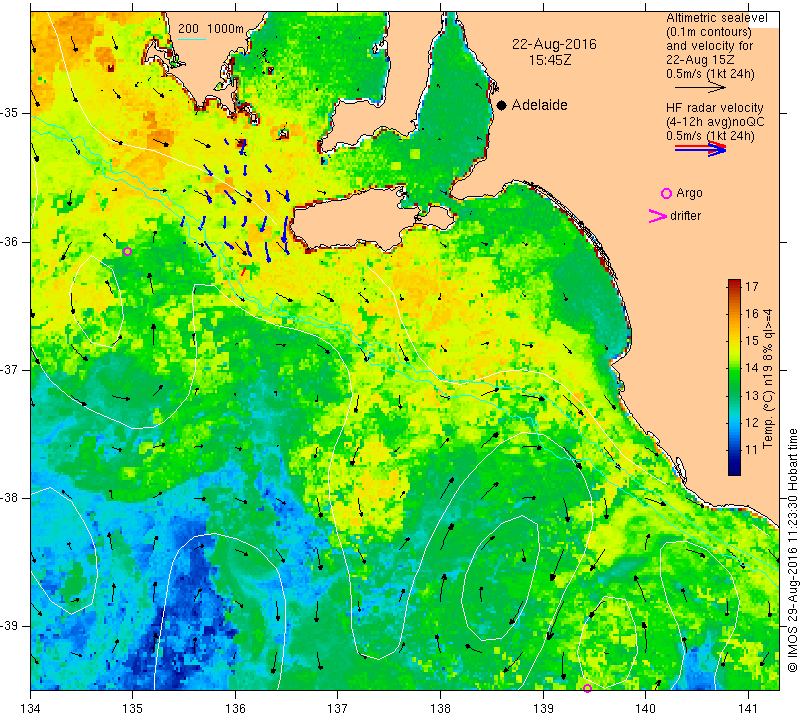
Task: Click the 14 degree green on colorbar
Action: (734, 367)
